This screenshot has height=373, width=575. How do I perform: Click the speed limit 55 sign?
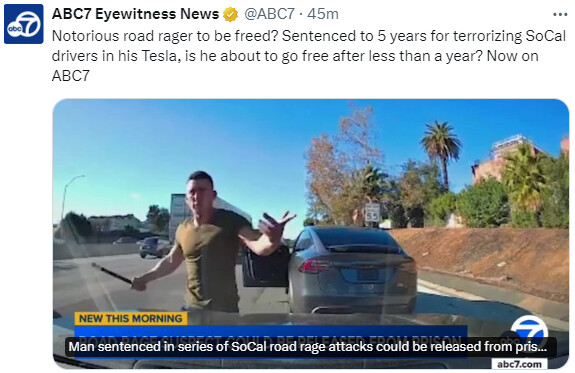coord(372,213)
